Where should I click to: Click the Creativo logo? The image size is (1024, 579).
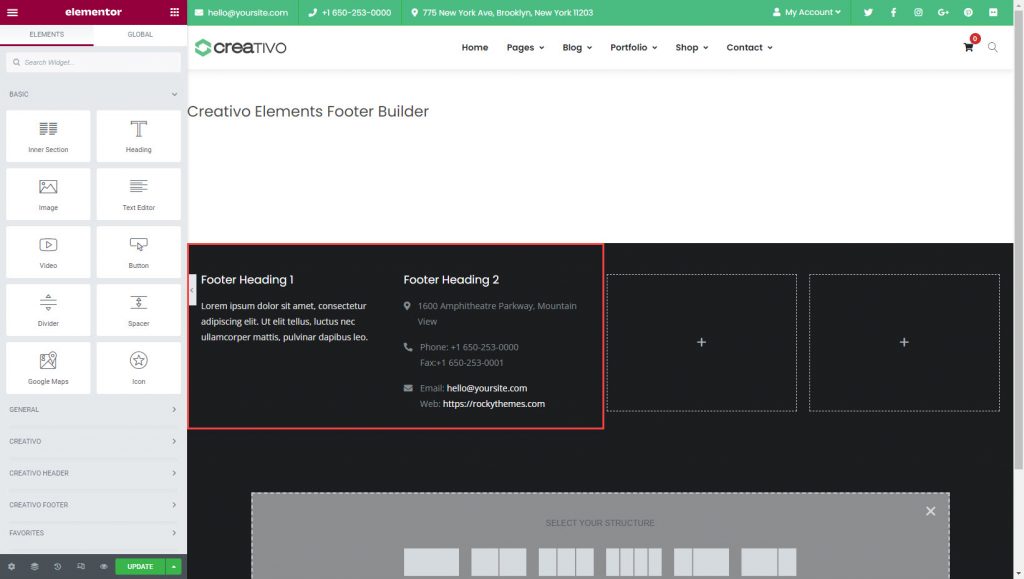pyautogui.click(x=240, y=47)
